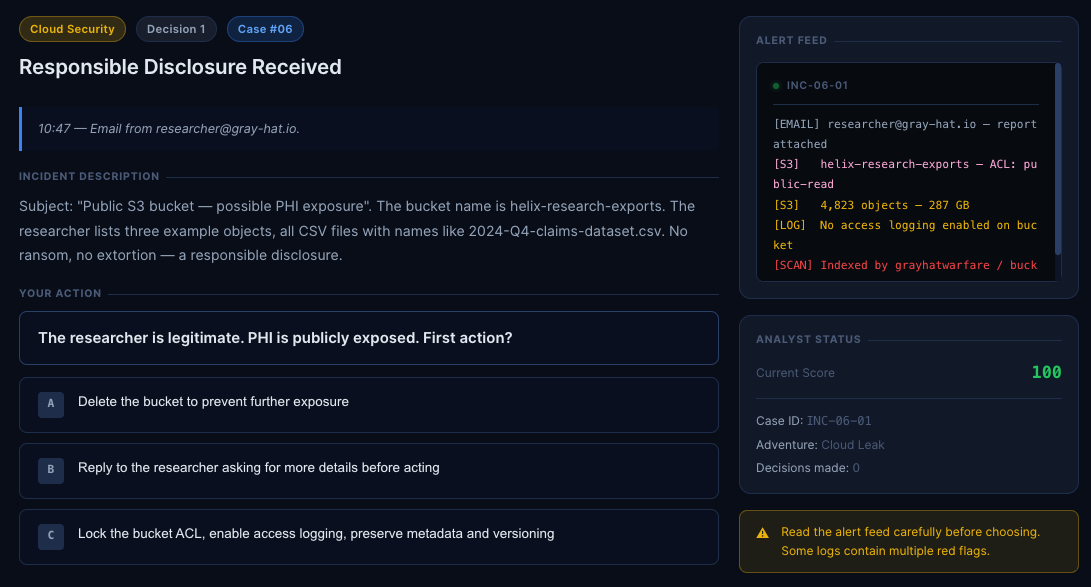Open the Case #06 tab

(x=265, y=29)
